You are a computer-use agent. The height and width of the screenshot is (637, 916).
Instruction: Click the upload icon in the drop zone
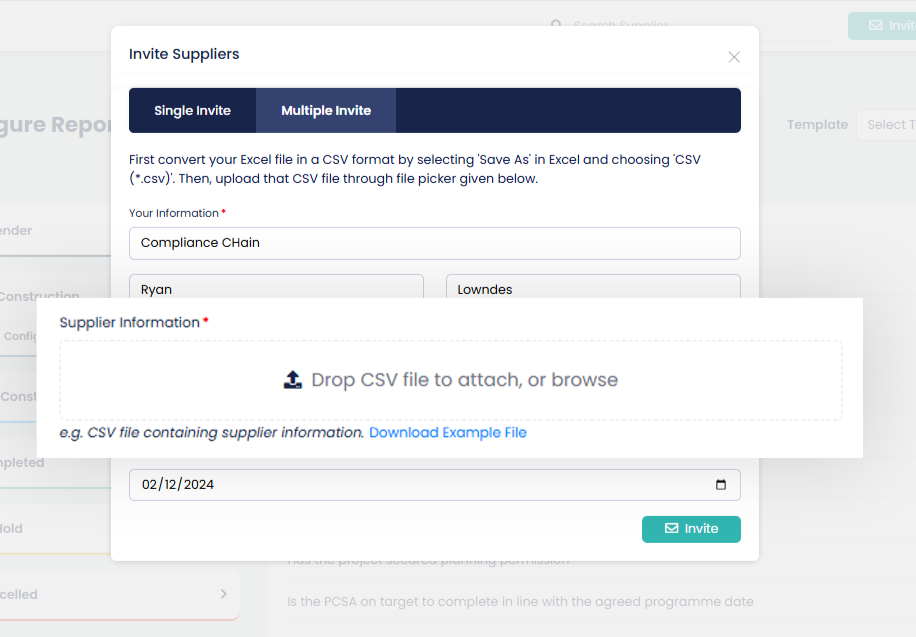(293, 380)
